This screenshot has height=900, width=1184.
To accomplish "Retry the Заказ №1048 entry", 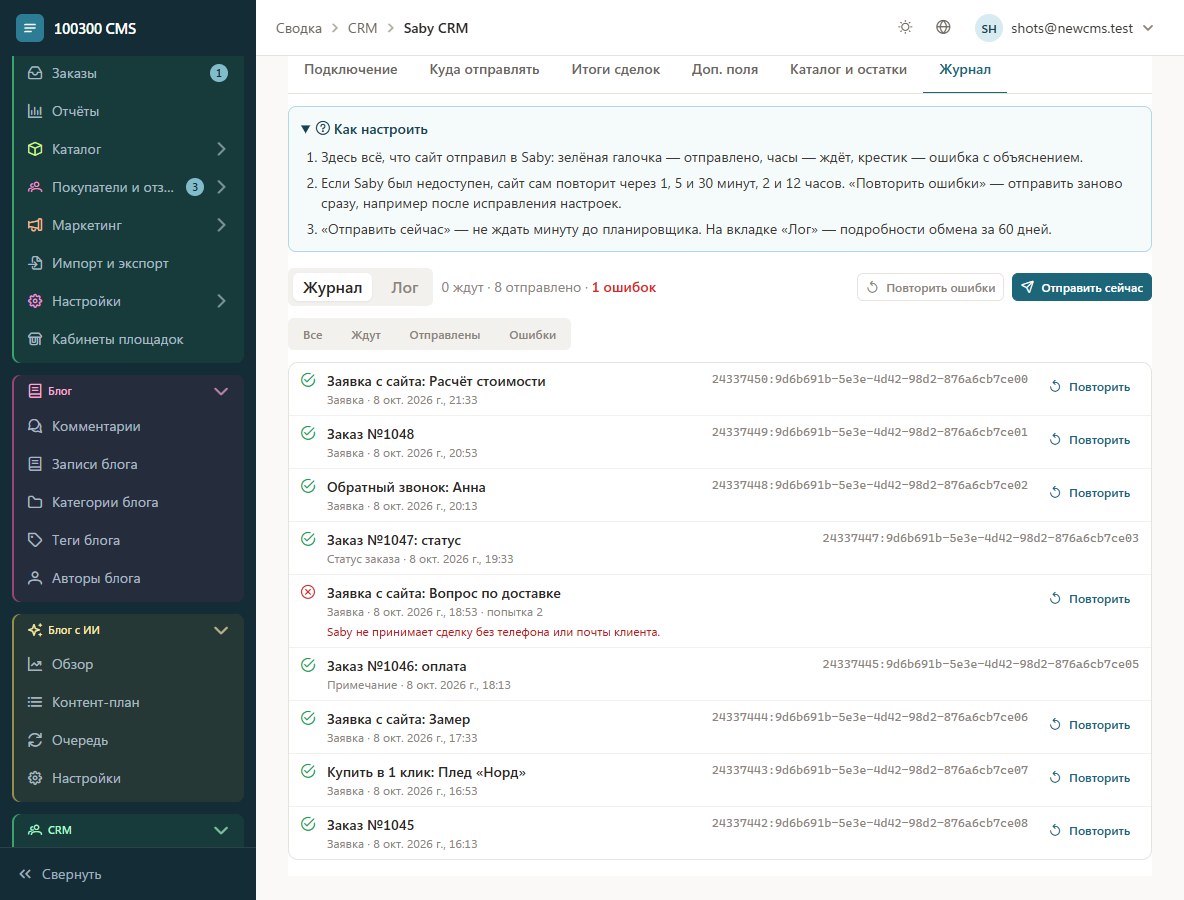I will (1090, 439).
